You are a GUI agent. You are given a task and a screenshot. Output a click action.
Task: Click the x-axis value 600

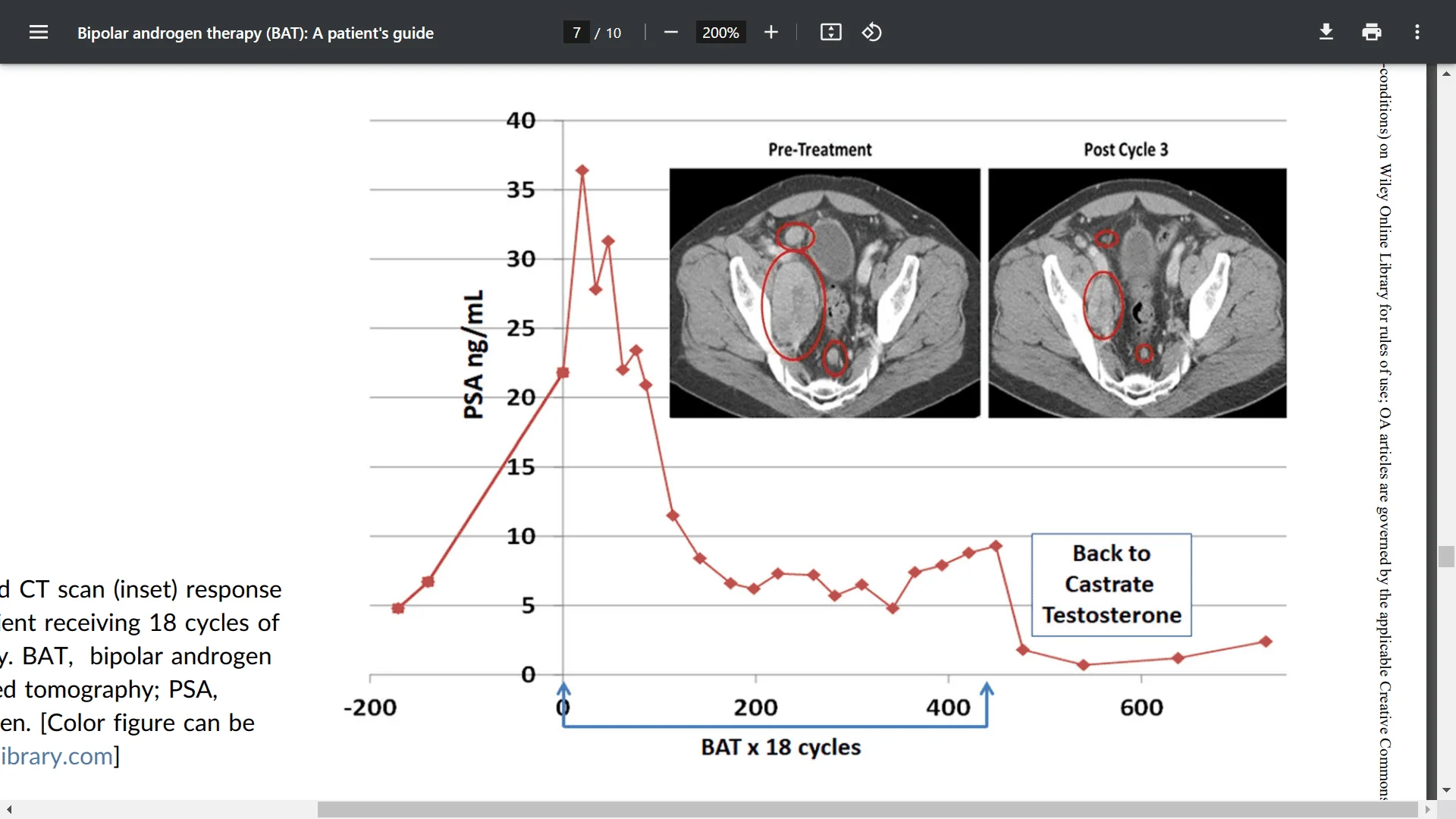point(1141,708)
